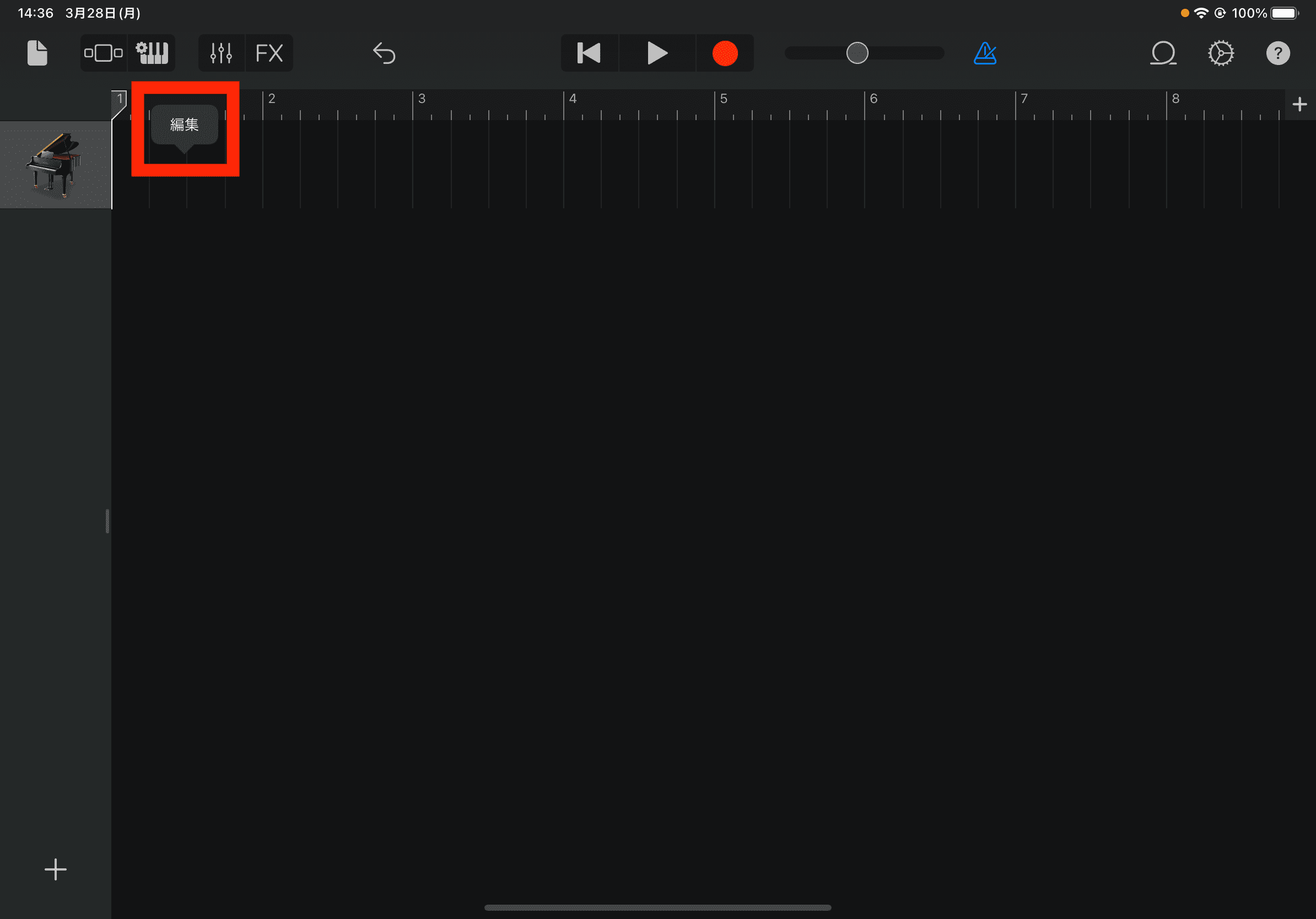This screenshot has width=1316, height=919.
Task: Go to beginning of song
Action: [589, 53]
